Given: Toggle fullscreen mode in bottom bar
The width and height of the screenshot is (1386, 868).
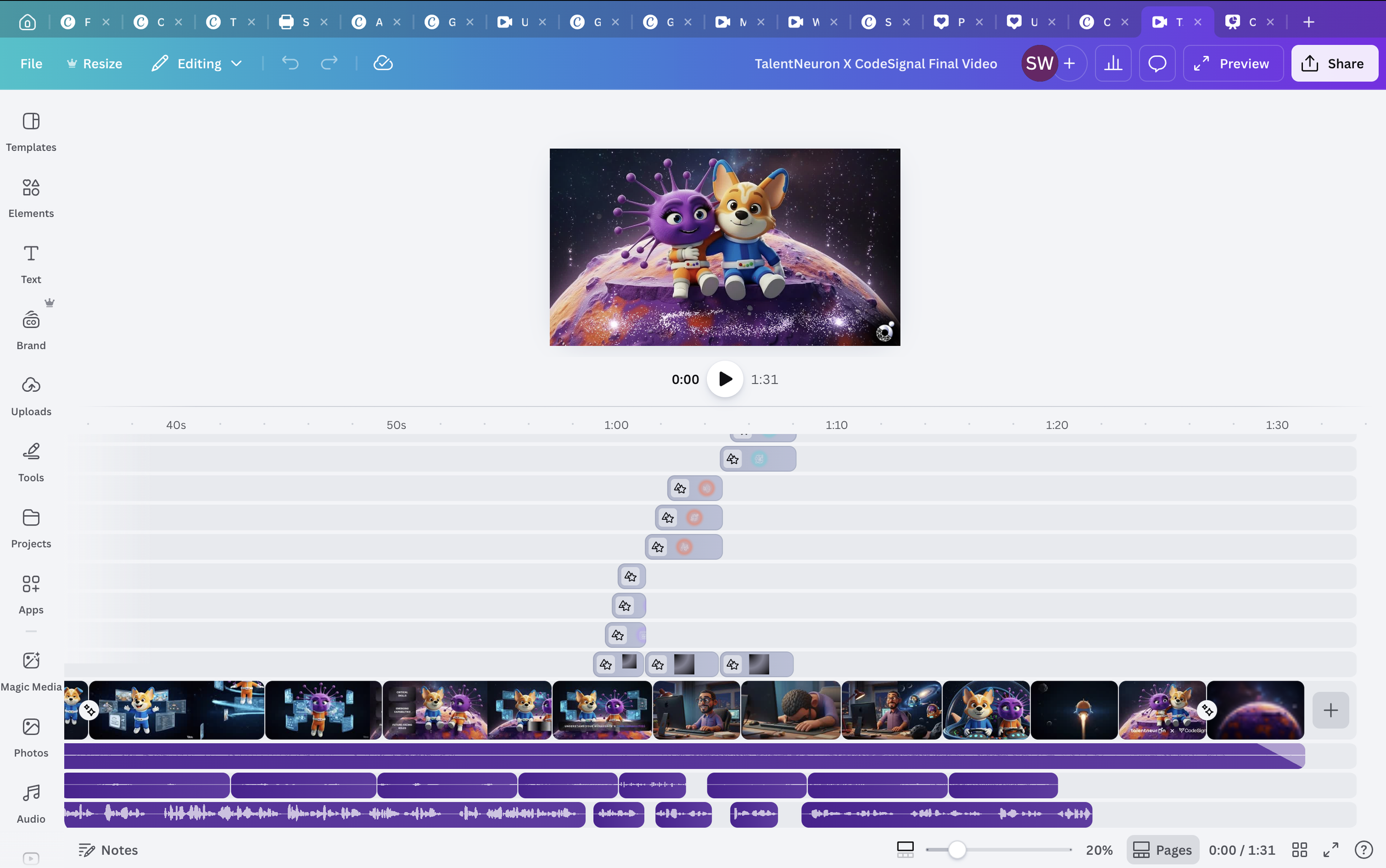Looking at the screenshot, I should click(1331, 850).
